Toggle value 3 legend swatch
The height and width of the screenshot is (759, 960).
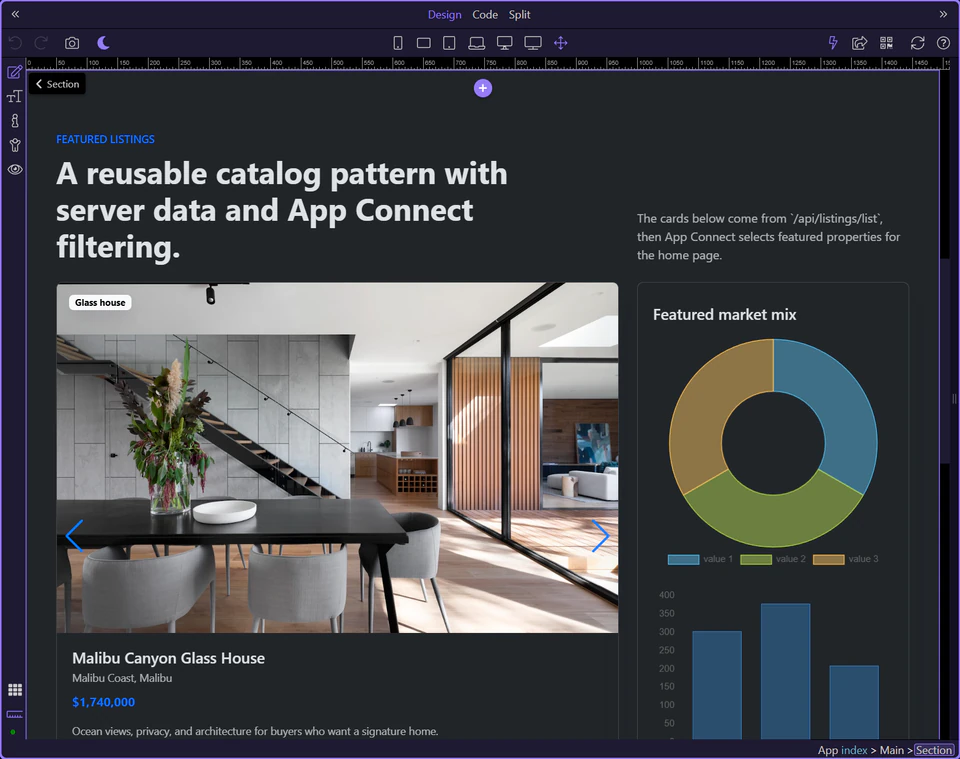coord(828,559)
